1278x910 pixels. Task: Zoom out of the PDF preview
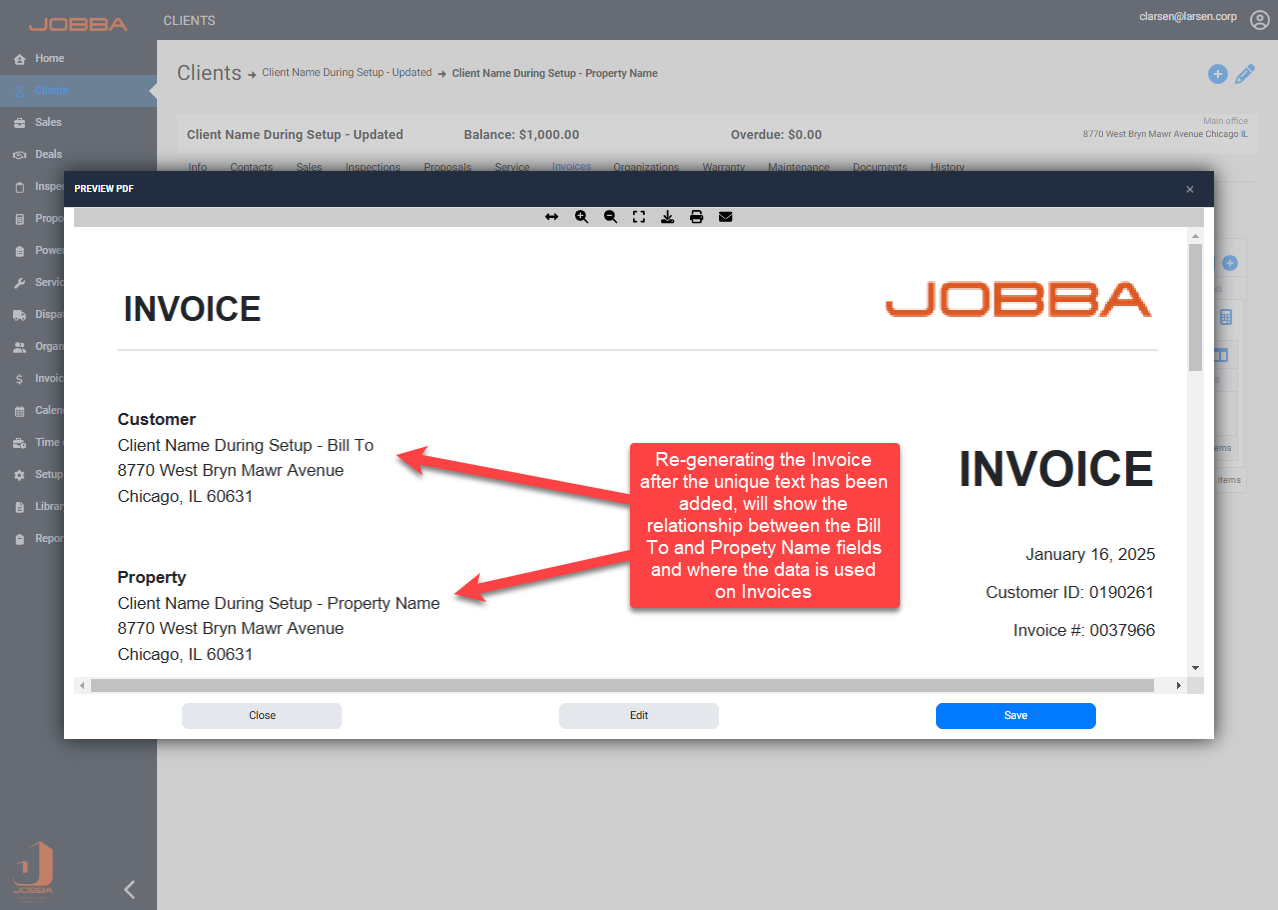click(x=610, y=217)
